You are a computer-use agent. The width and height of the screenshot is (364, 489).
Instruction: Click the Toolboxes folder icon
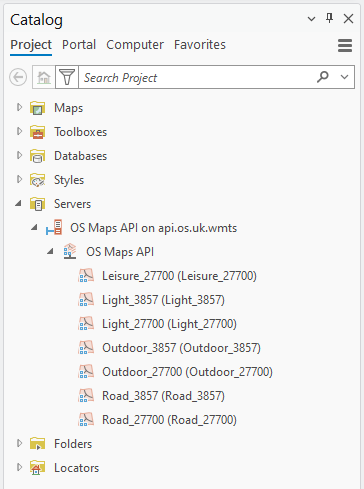[x=37, y=132]
